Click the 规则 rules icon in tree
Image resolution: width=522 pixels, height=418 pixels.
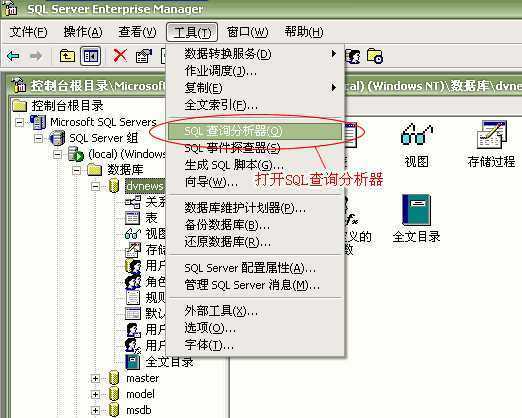pos(133,297)
